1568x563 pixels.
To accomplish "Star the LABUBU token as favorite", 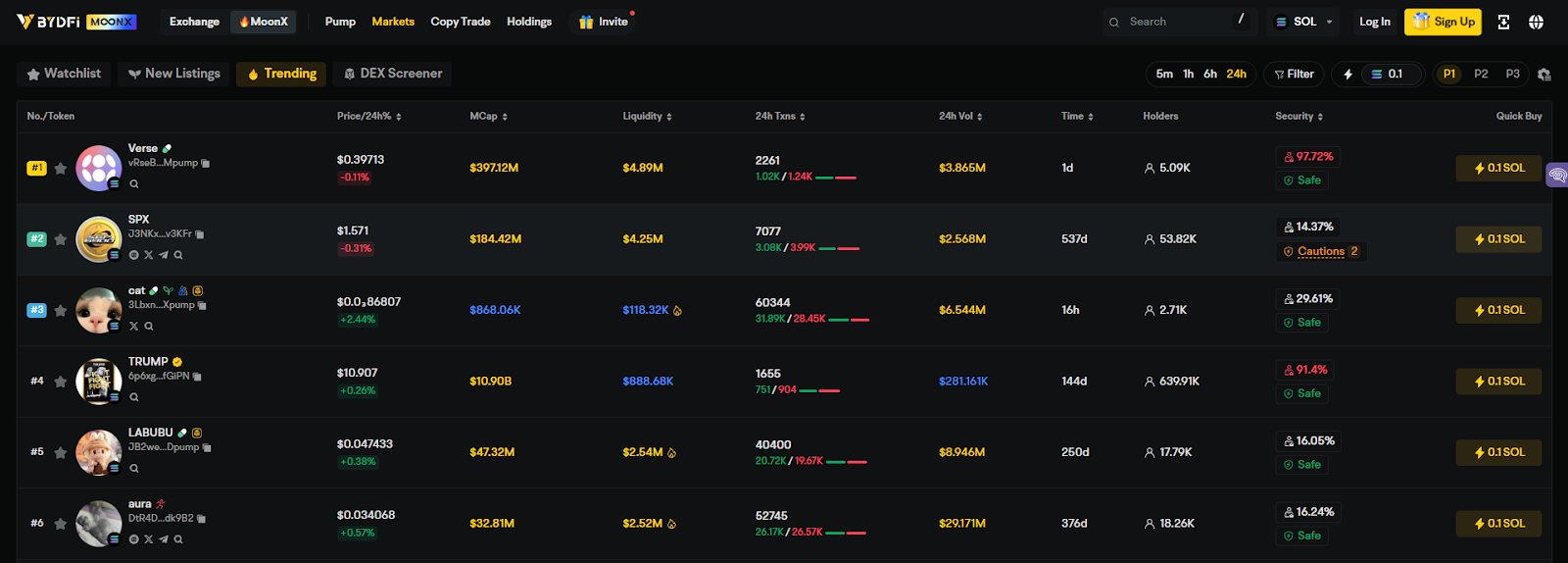I will 61,452.
